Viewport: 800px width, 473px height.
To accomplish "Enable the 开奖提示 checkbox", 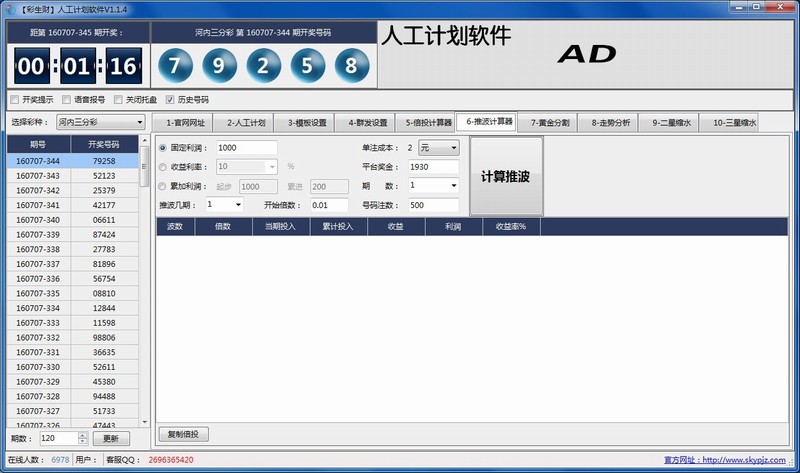I will tap(14, 100).
